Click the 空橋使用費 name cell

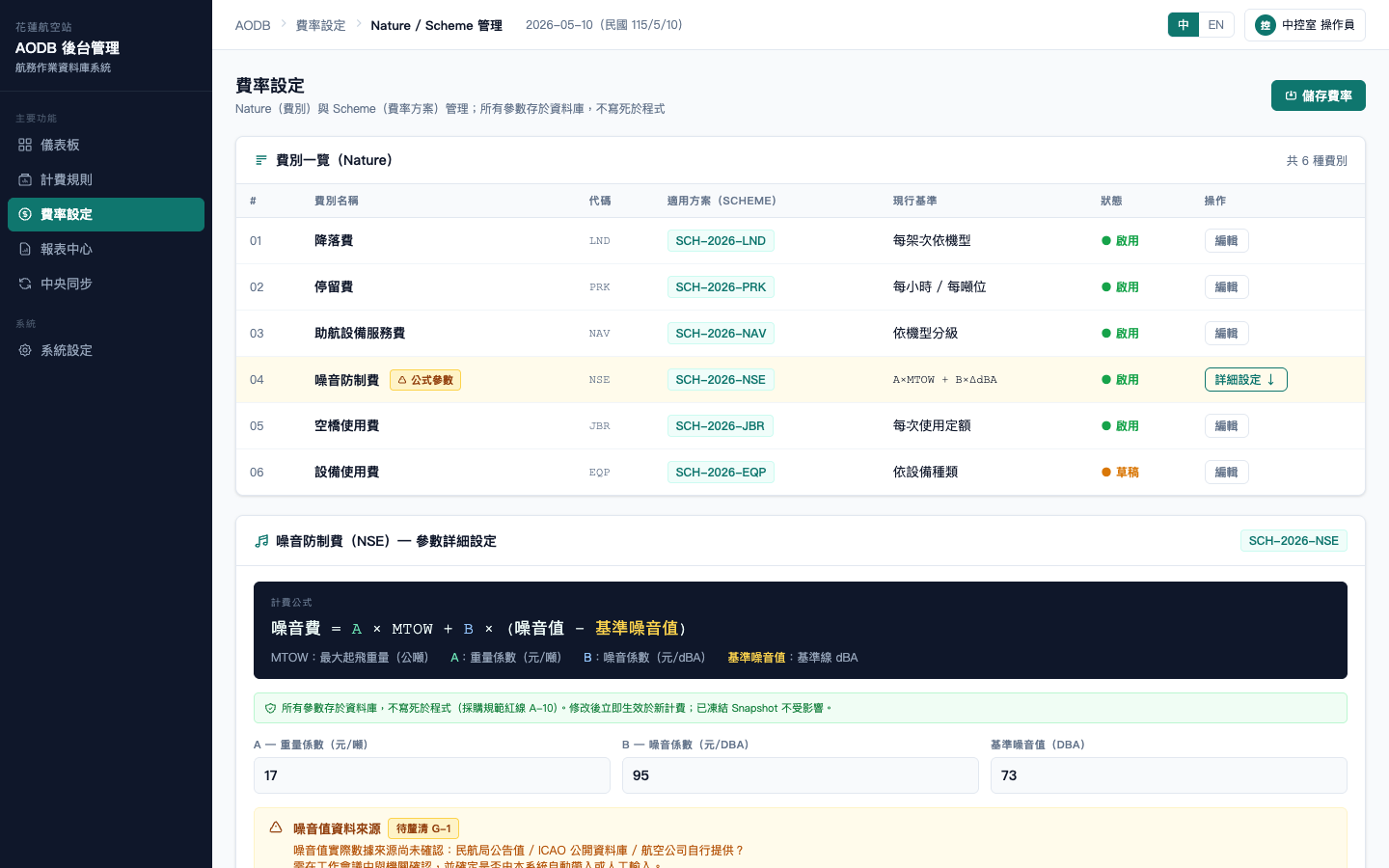point(347,426)
